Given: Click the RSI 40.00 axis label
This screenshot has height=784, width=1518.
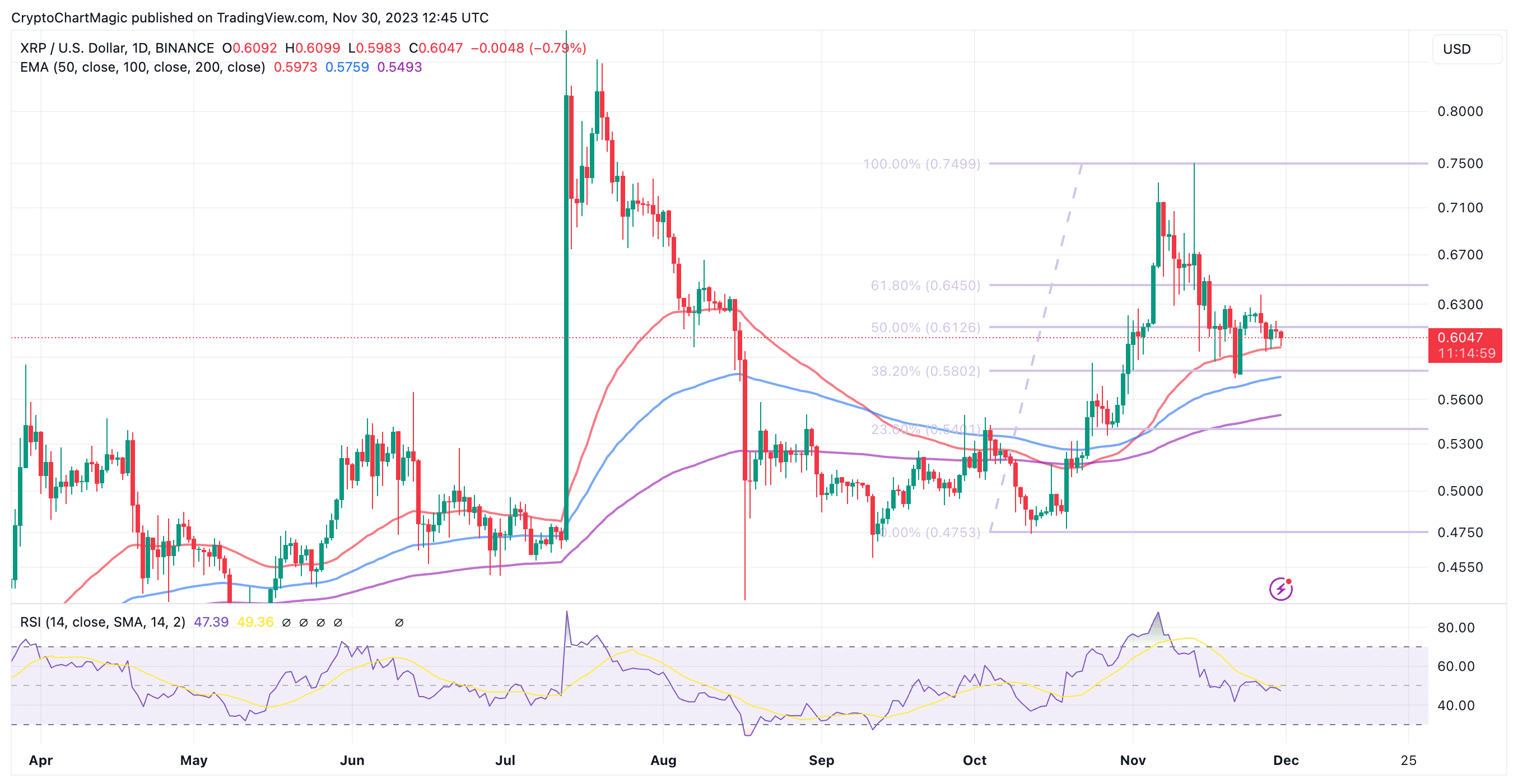Looking at the screenshot, I should (x=1455, y=705).
